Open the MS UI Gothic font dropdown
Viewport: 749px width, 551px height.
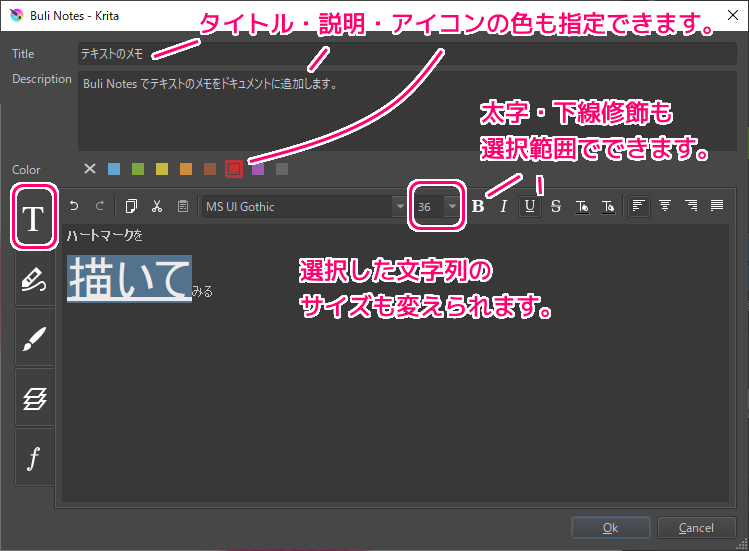[x=399, y=206]
